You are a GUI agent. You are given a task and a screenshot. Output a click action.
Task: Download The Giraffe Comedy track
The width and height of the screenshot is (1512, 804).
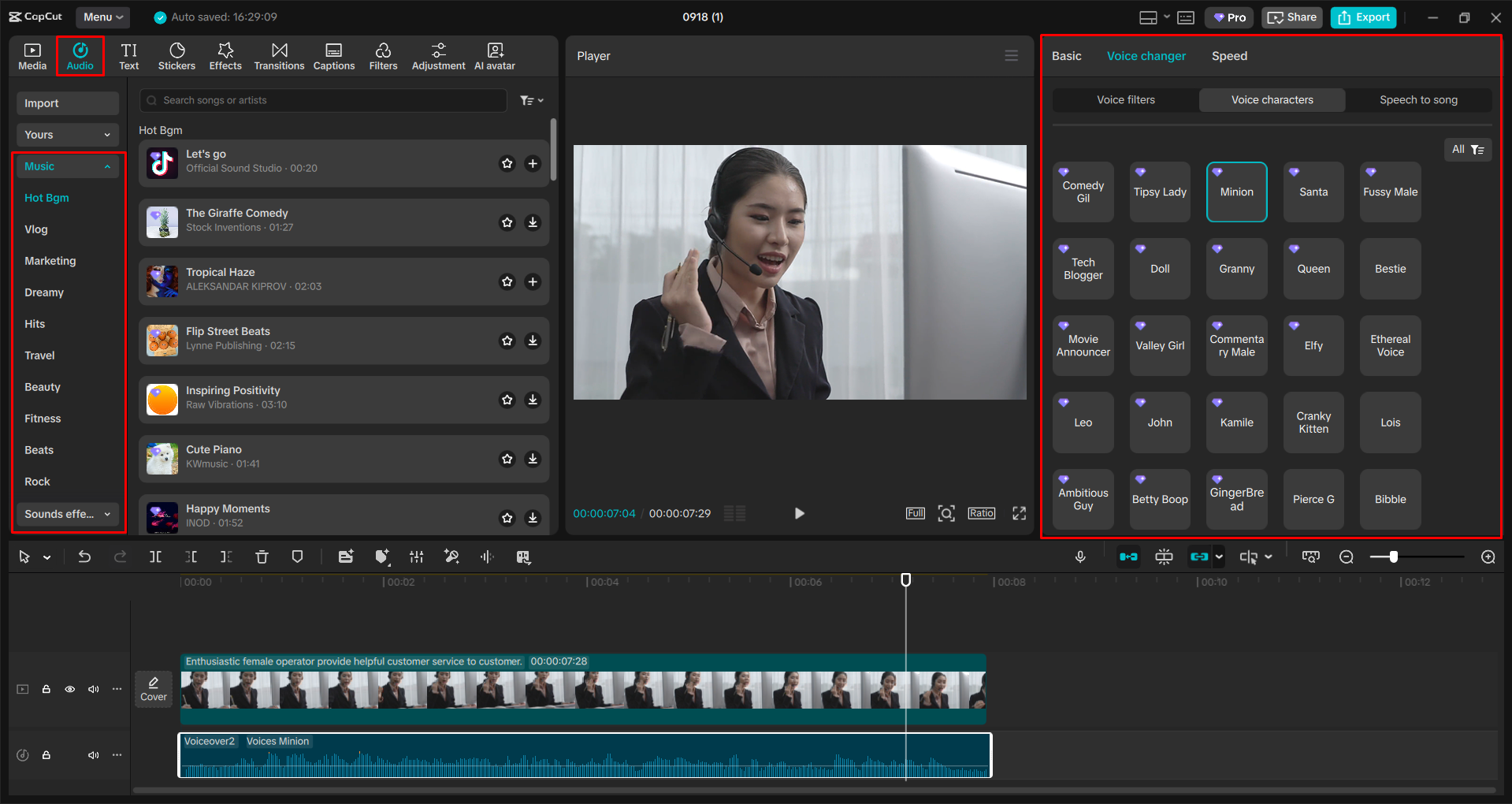(533, 222)
